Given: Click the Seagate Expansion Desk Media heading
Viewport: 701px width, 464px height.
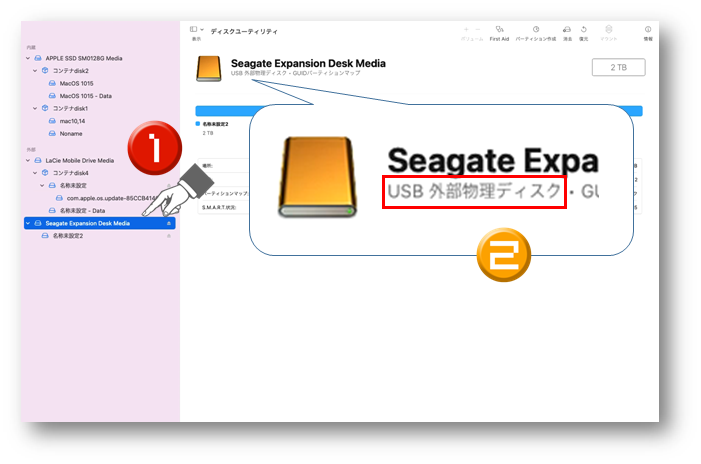Looking at the screenshot, I should click(x=308, y=63).
